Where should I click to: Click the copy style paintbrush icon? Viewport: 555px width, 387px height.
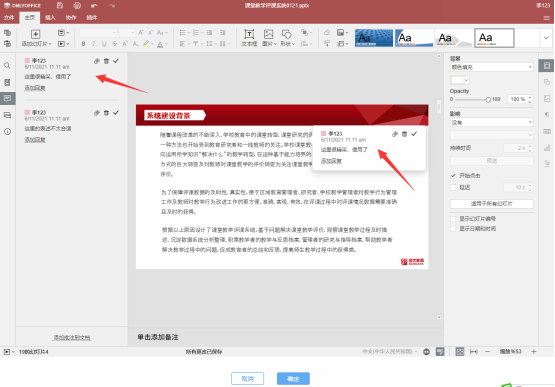coord(327,44)
